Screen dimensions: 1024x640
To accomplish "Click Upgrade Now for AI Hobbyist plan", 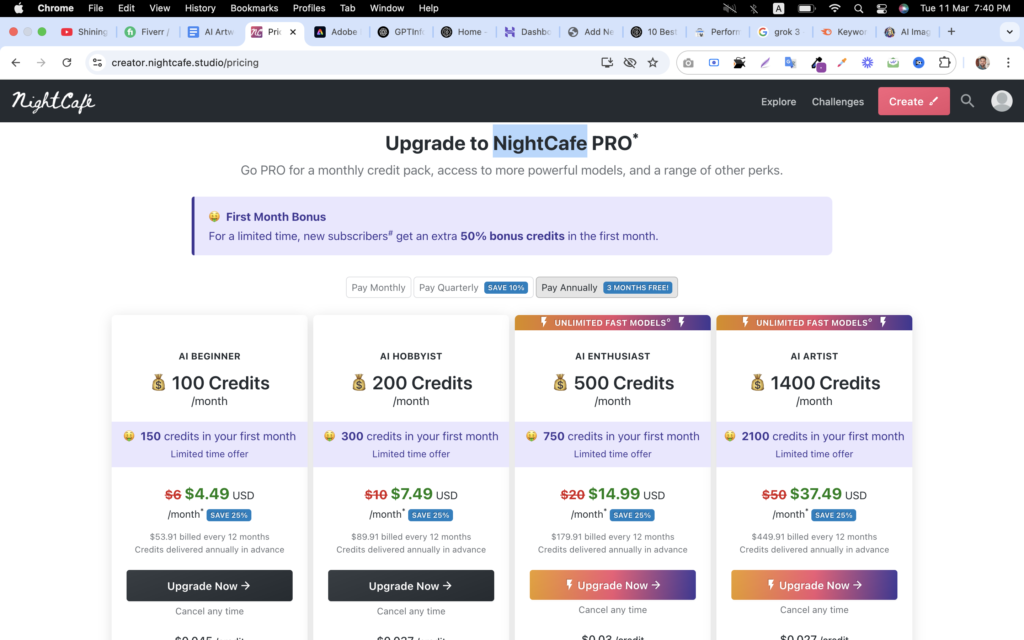I will click(411, 586).
